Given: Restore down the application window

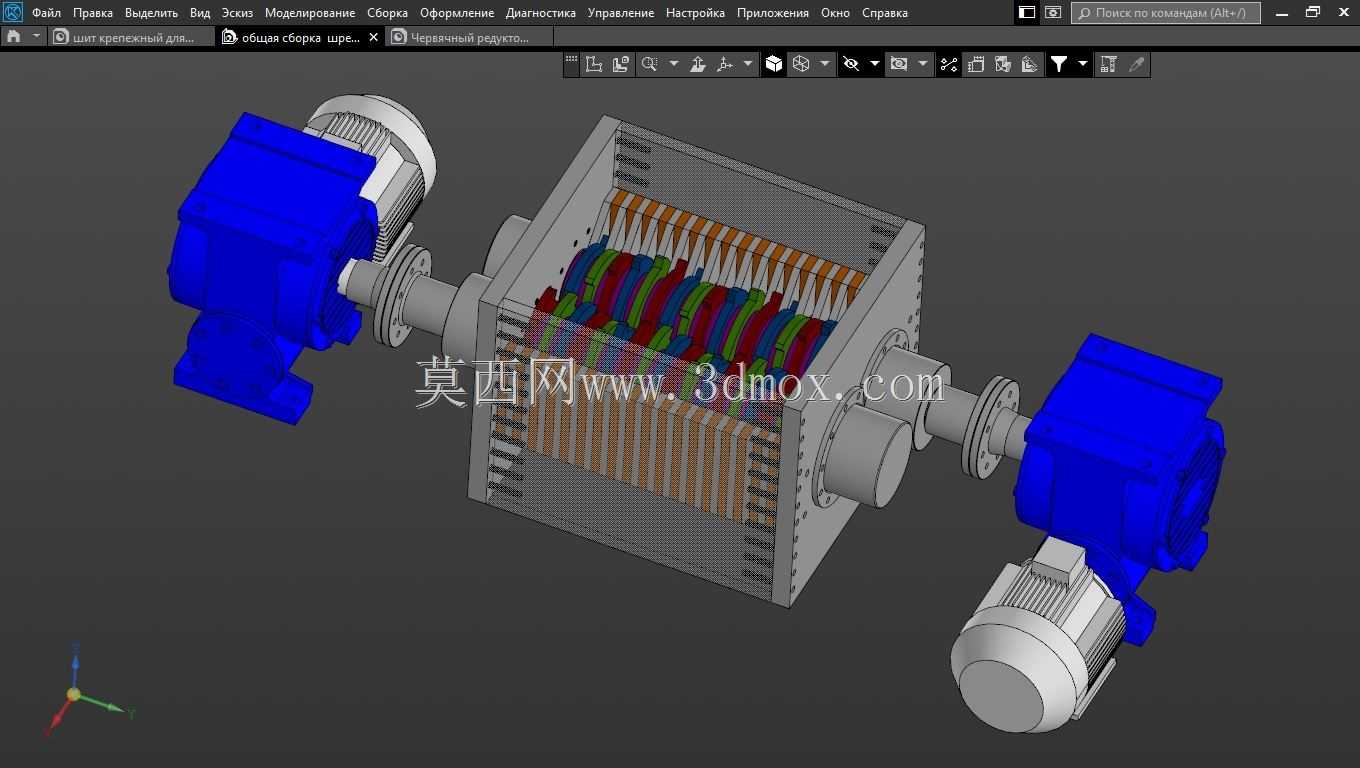Looking at the screenshot, I should [1313, 13].
